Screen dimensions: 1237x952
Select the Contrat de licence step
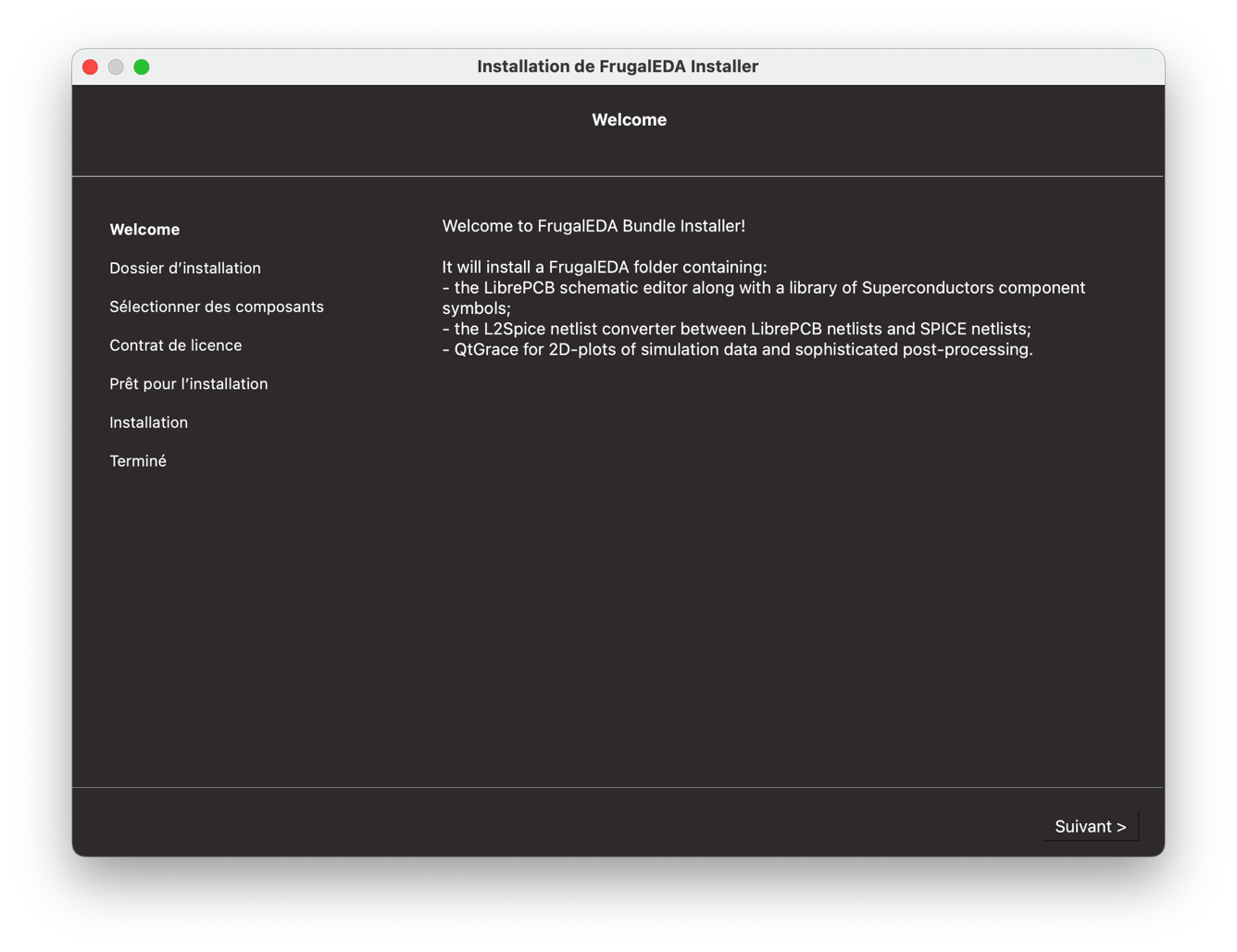click(x=176, y=345)
